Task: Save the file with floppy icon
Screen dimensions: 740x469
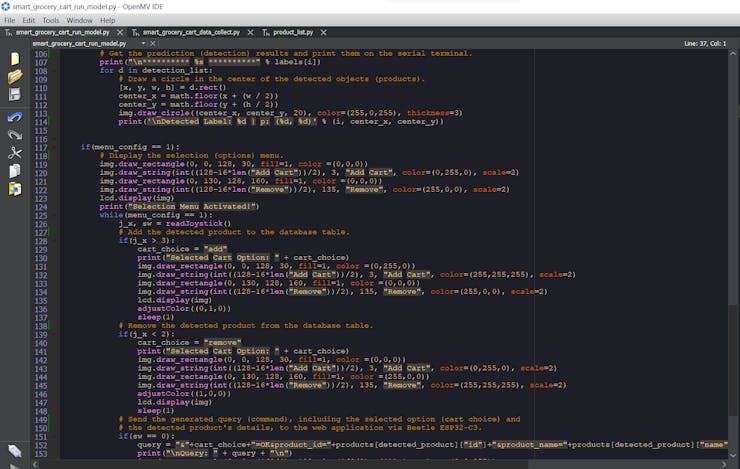Action: [x=14, y=95]
